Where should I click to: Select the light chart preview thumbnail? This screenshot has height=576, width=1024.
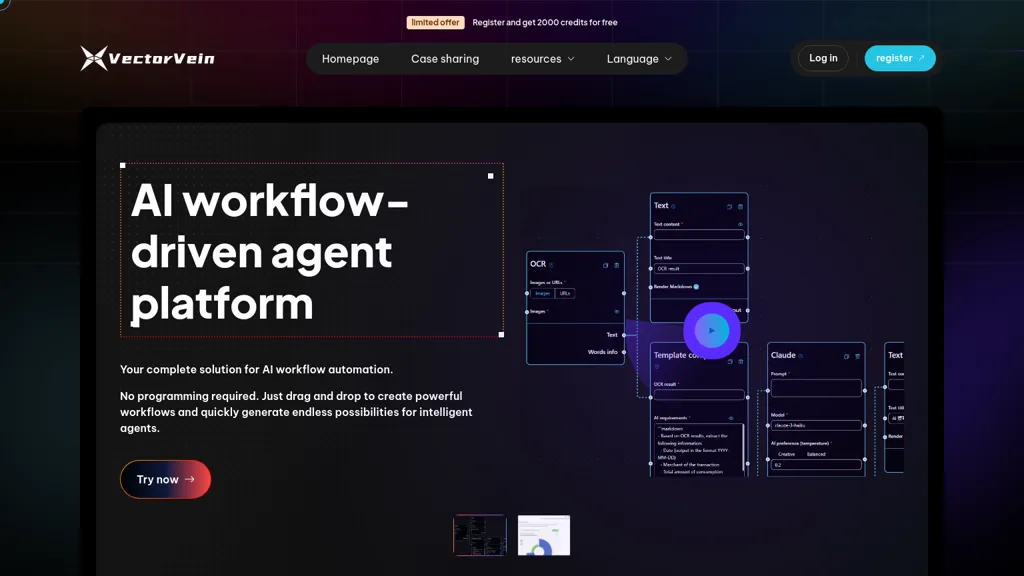click(x=544, y=535)
